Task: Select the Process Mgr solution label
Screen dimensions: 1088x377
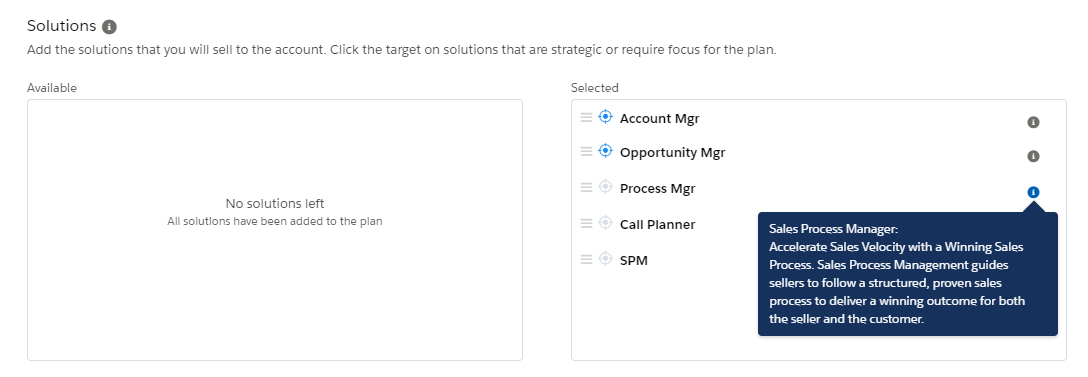Action: click(x=657, y=189)
